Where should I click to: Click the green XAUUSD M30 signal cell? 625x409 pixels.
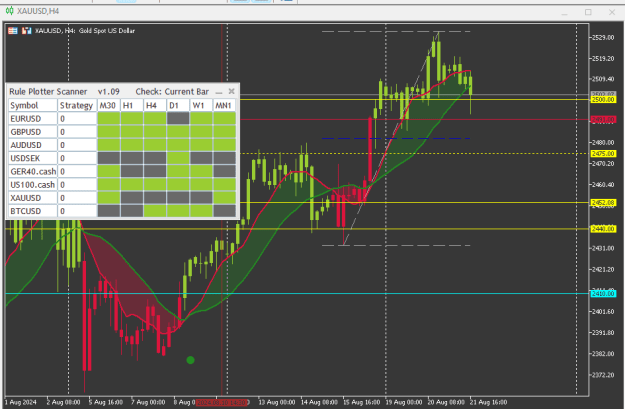(x=108, y=198)
